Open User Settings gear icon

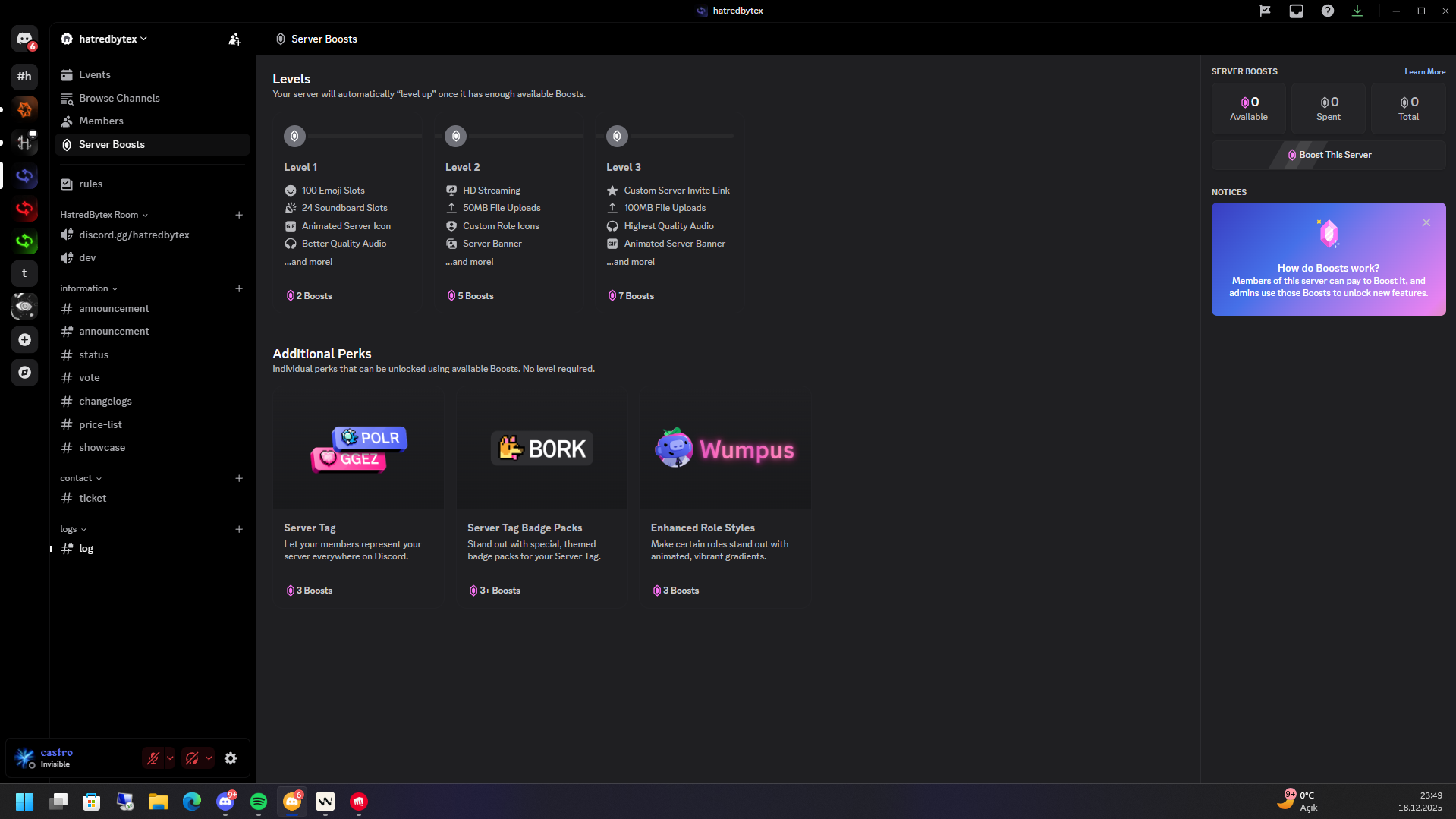pyautogui.click(x=231, y=758)
